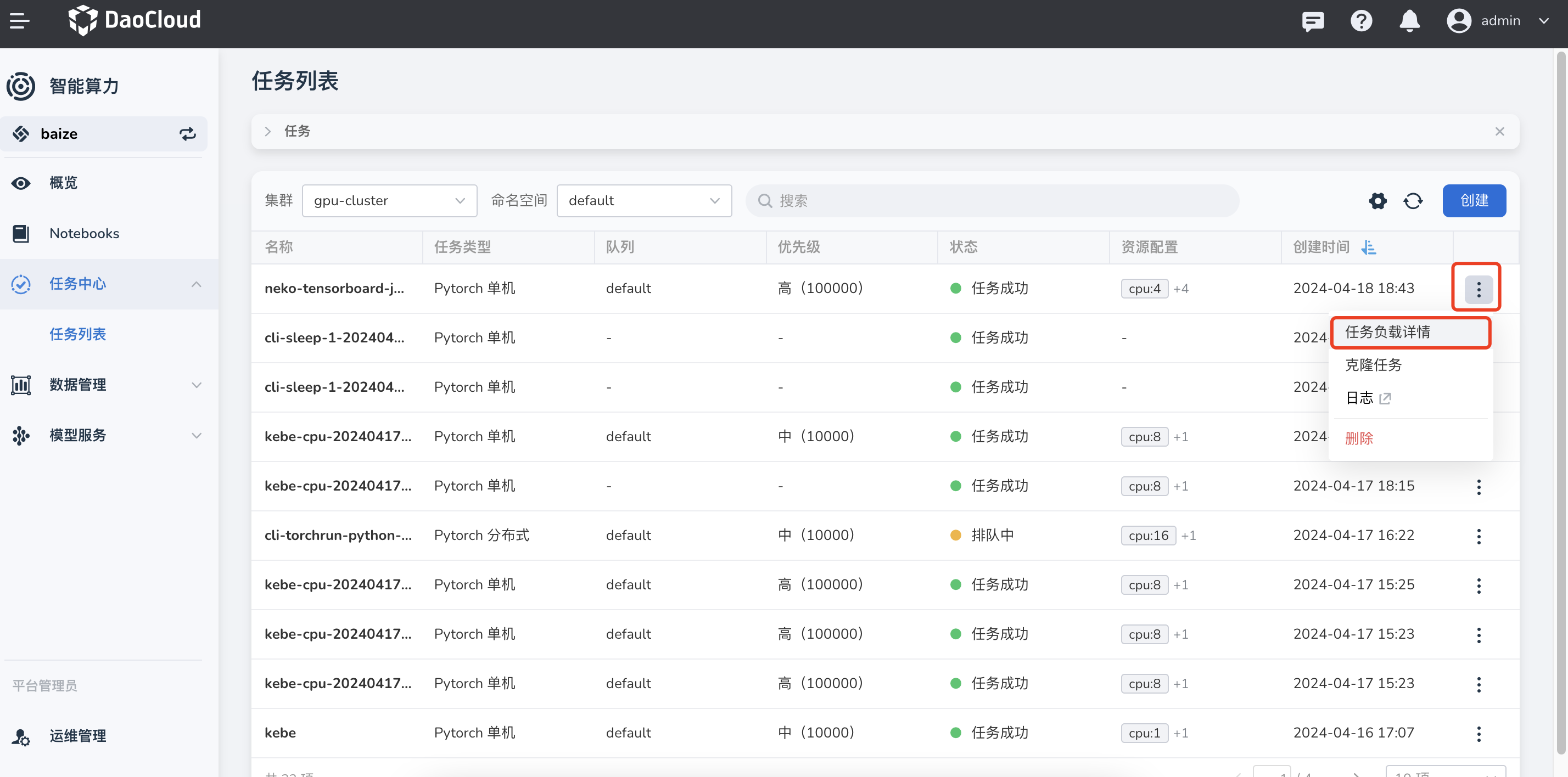Click the 创建 button
Screen dimensions: 1568x777
click(x=1474, y=201)
